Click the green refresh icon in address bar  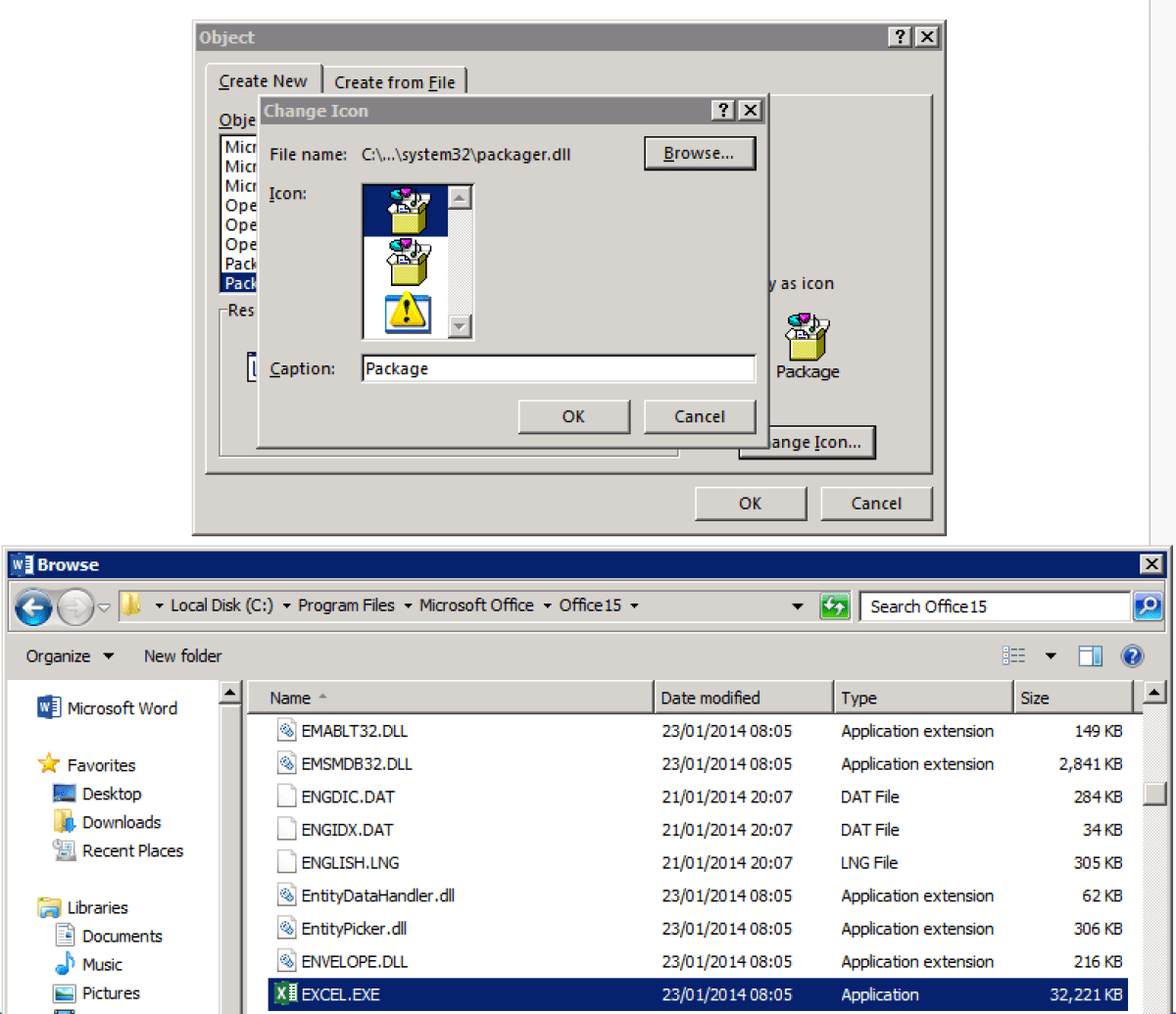[x=834, y=606]
